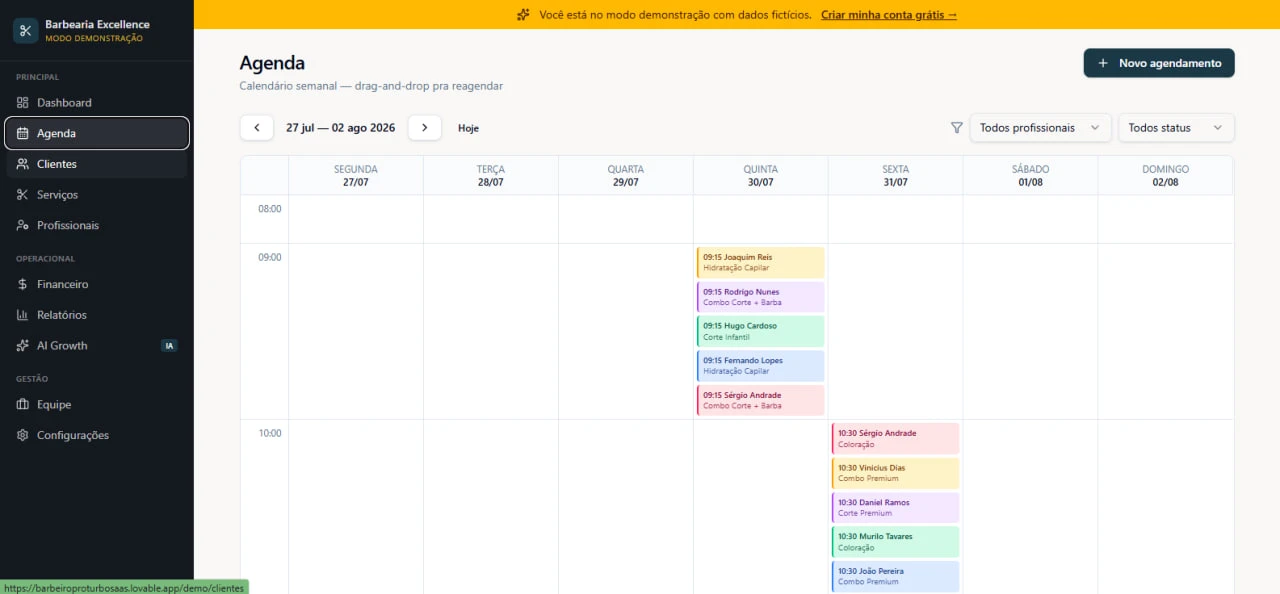Screen dimensions: 1280x594
Task: Navigate to Serviços section
Action: point(97,195)
